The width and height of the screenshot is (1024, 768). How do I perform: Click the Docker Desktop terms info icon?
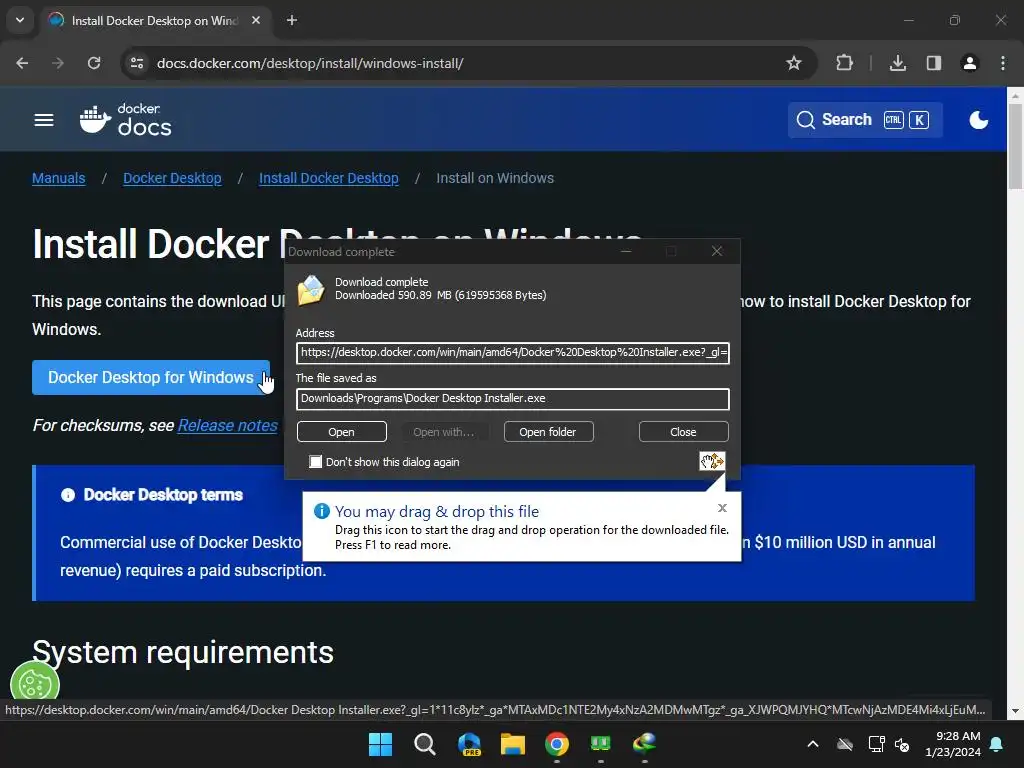[x=68, y=495]
